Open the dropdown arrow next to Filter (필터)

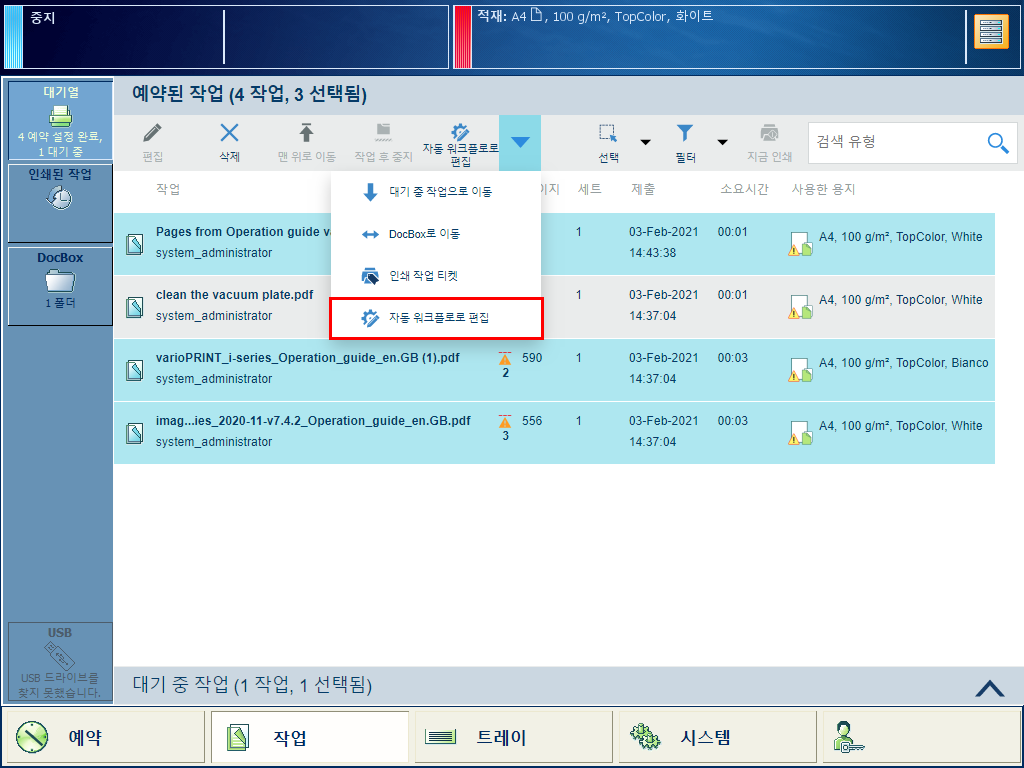pos(722,142)
